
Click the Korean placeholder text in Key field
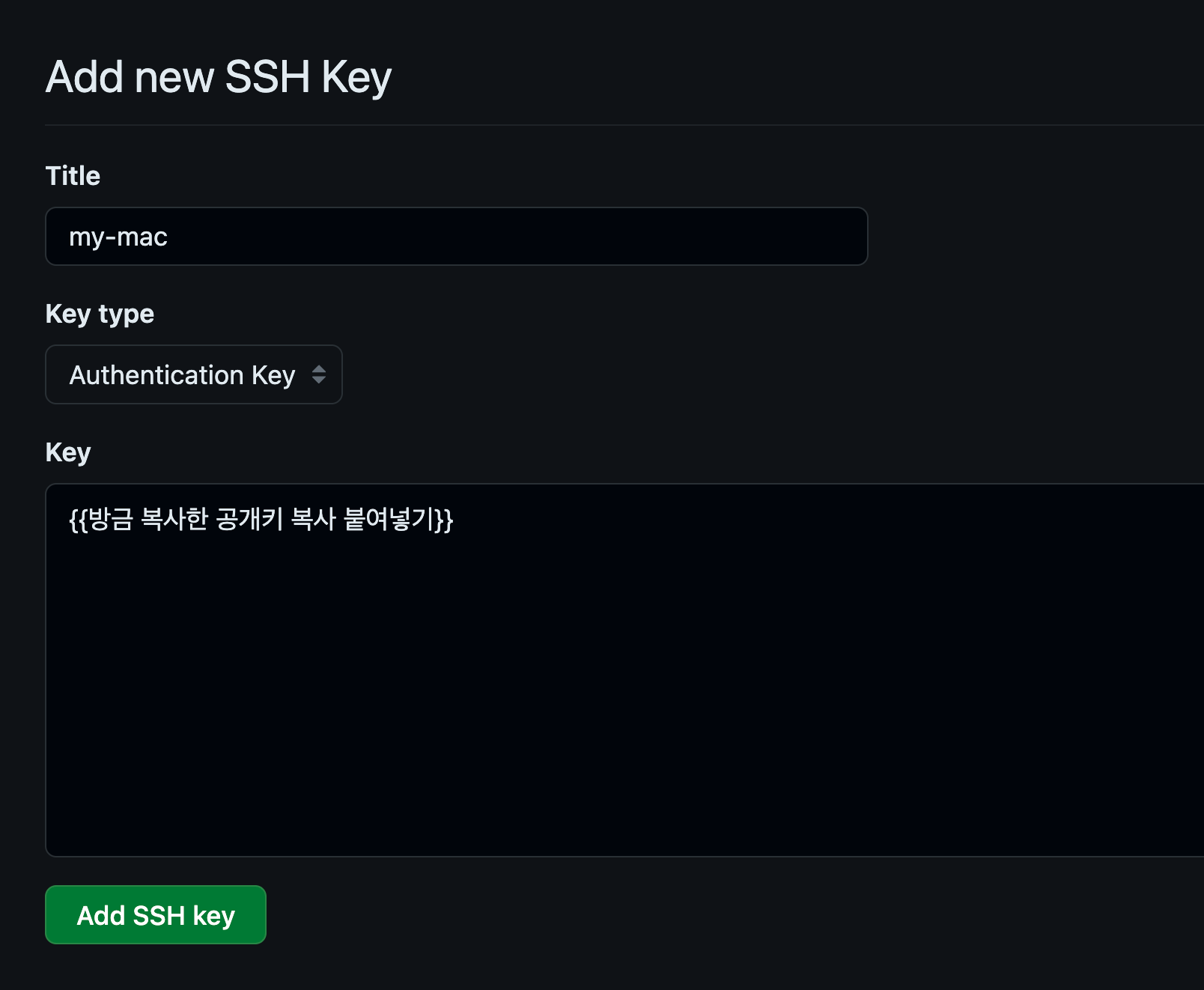262,518
